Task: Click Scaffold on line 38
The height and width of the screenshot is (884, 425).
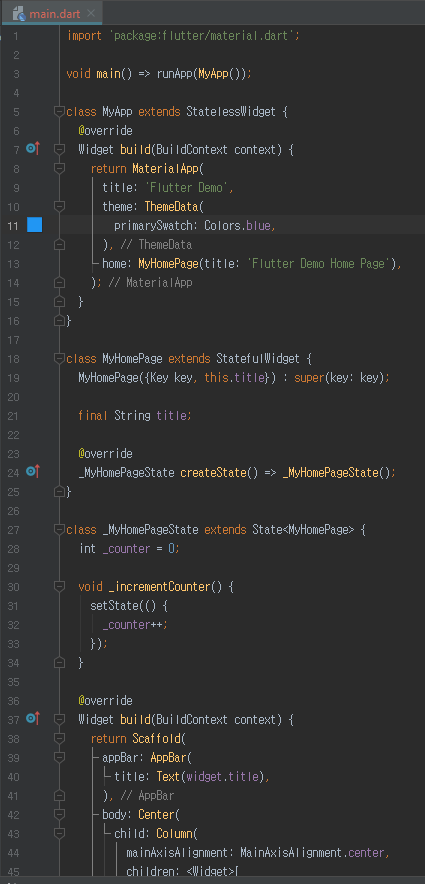Action: pyautogui.click(x=156, y=739)
